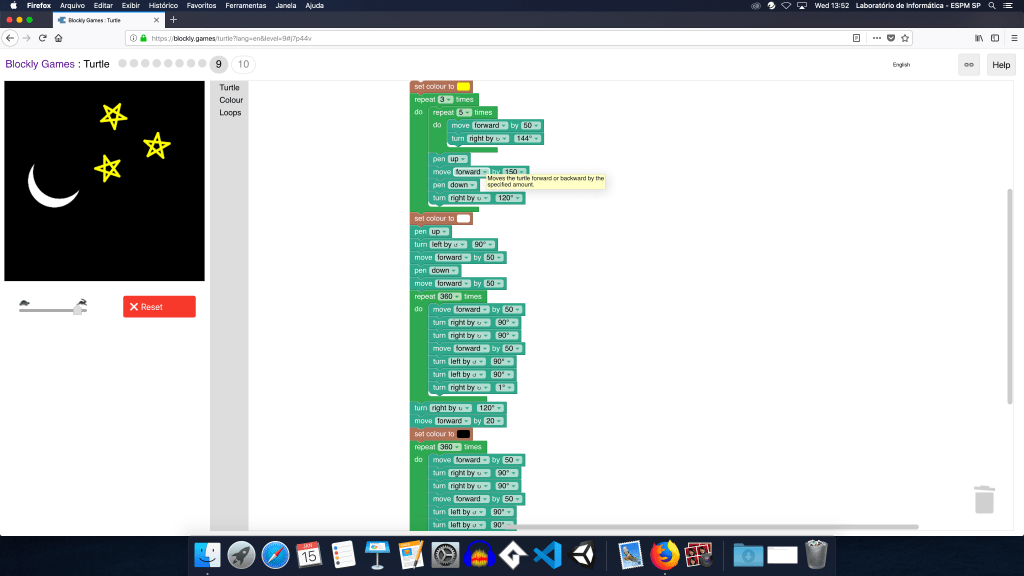The image size is (1024, 576).
Task: Click the Firefox home icon
Action: pos(59,38)
